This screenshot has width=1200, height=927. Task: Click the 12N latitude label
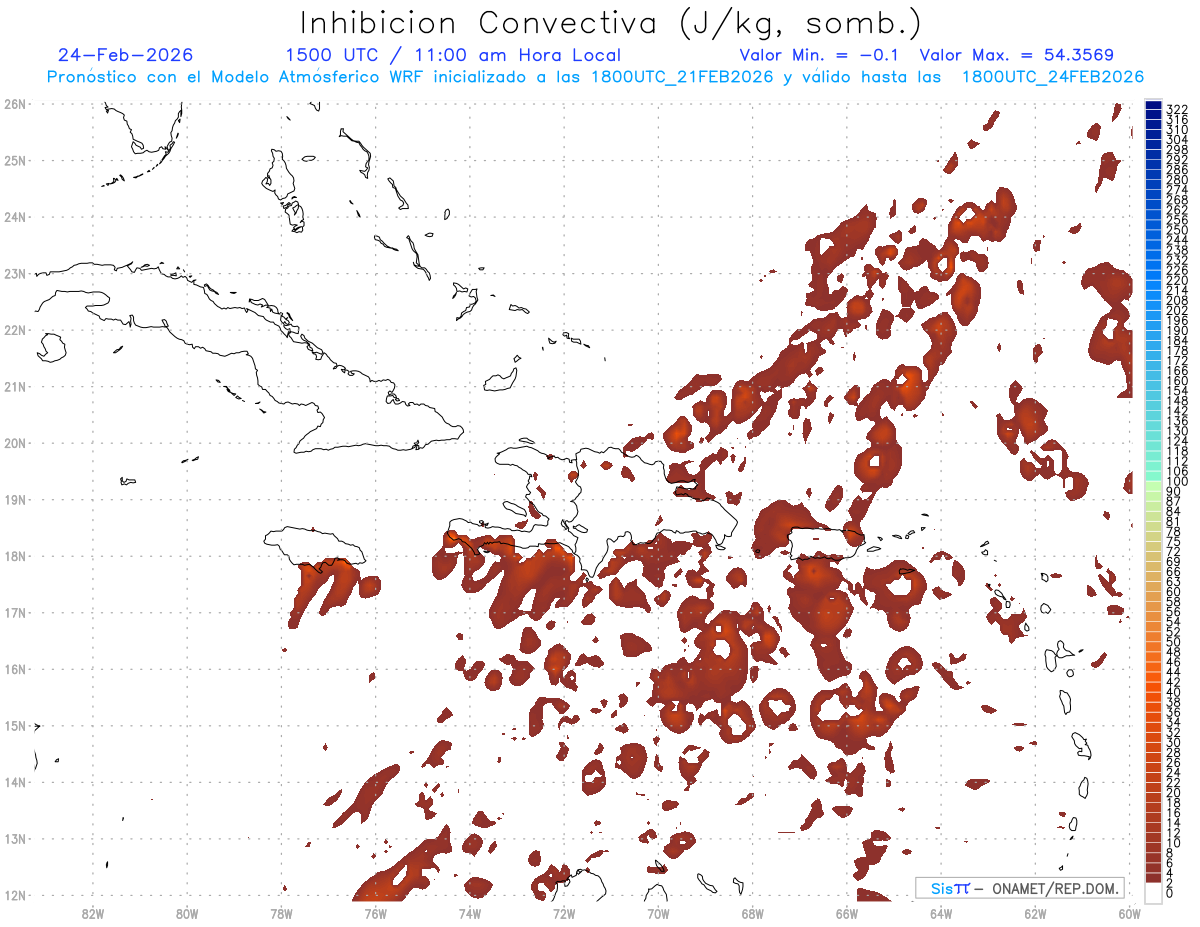[15, 895]
